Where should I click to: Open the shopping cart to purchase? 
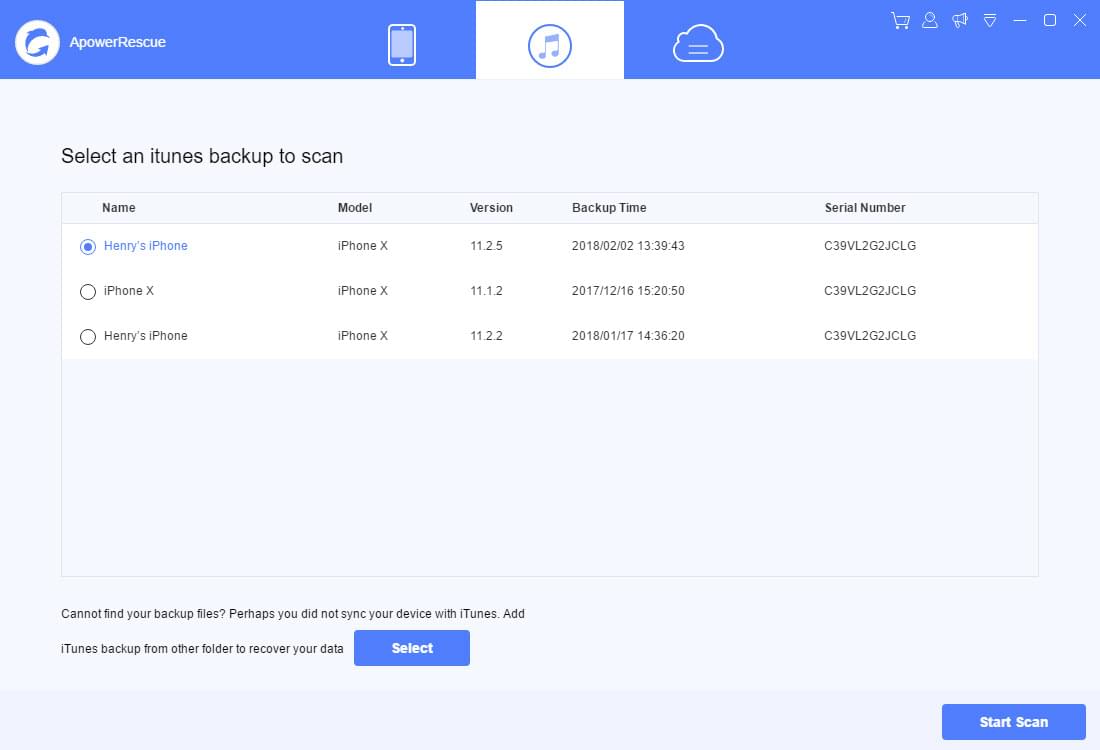click(x=899, y=20)
